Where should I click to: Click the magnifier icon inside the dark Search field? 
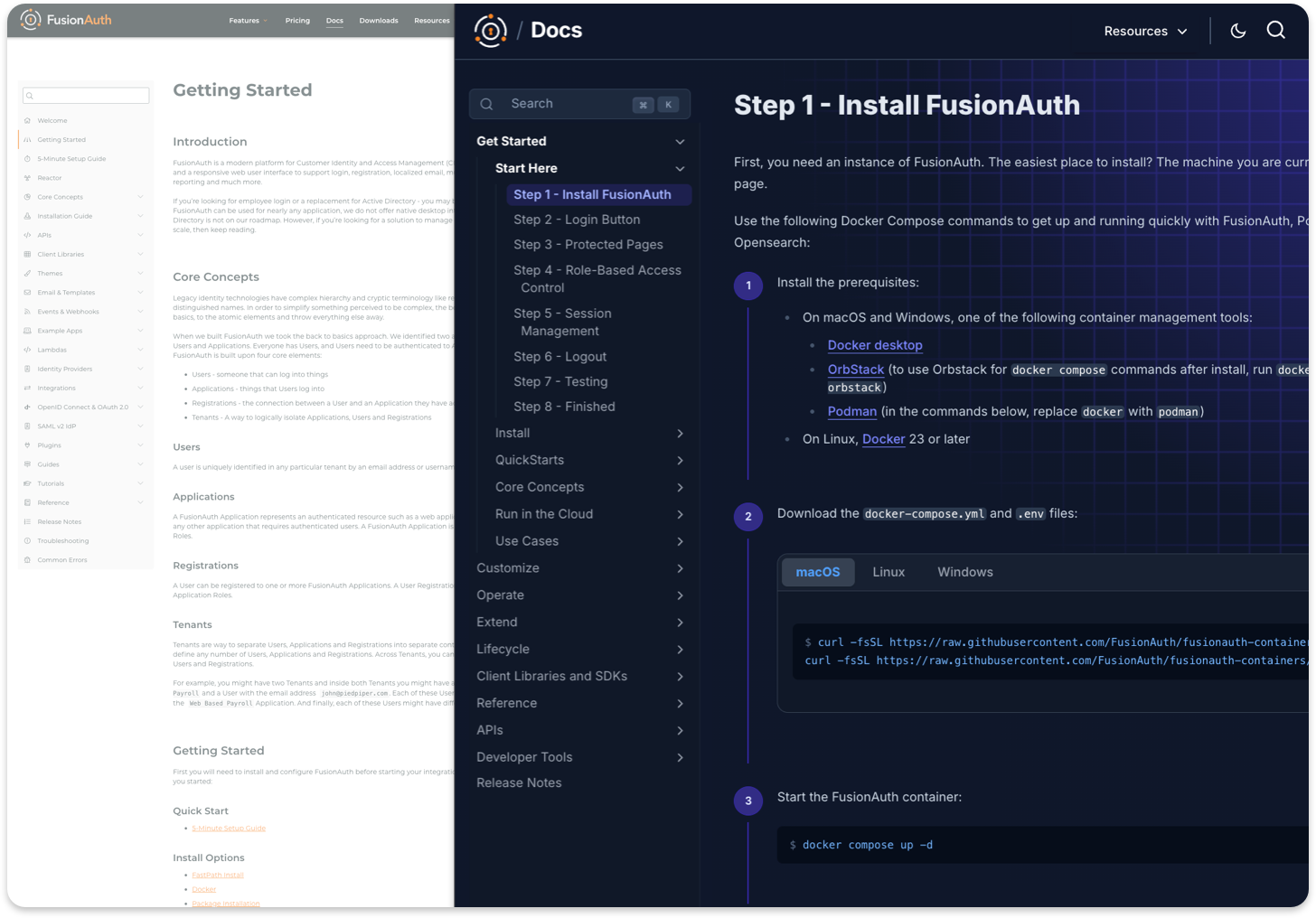coord(486,104)
